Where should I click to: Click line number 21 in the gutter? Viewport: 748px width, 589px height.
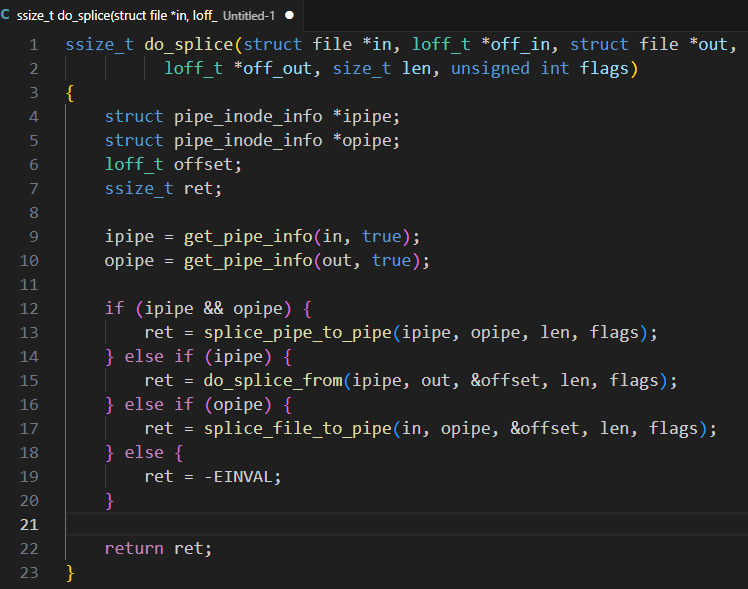29,525
